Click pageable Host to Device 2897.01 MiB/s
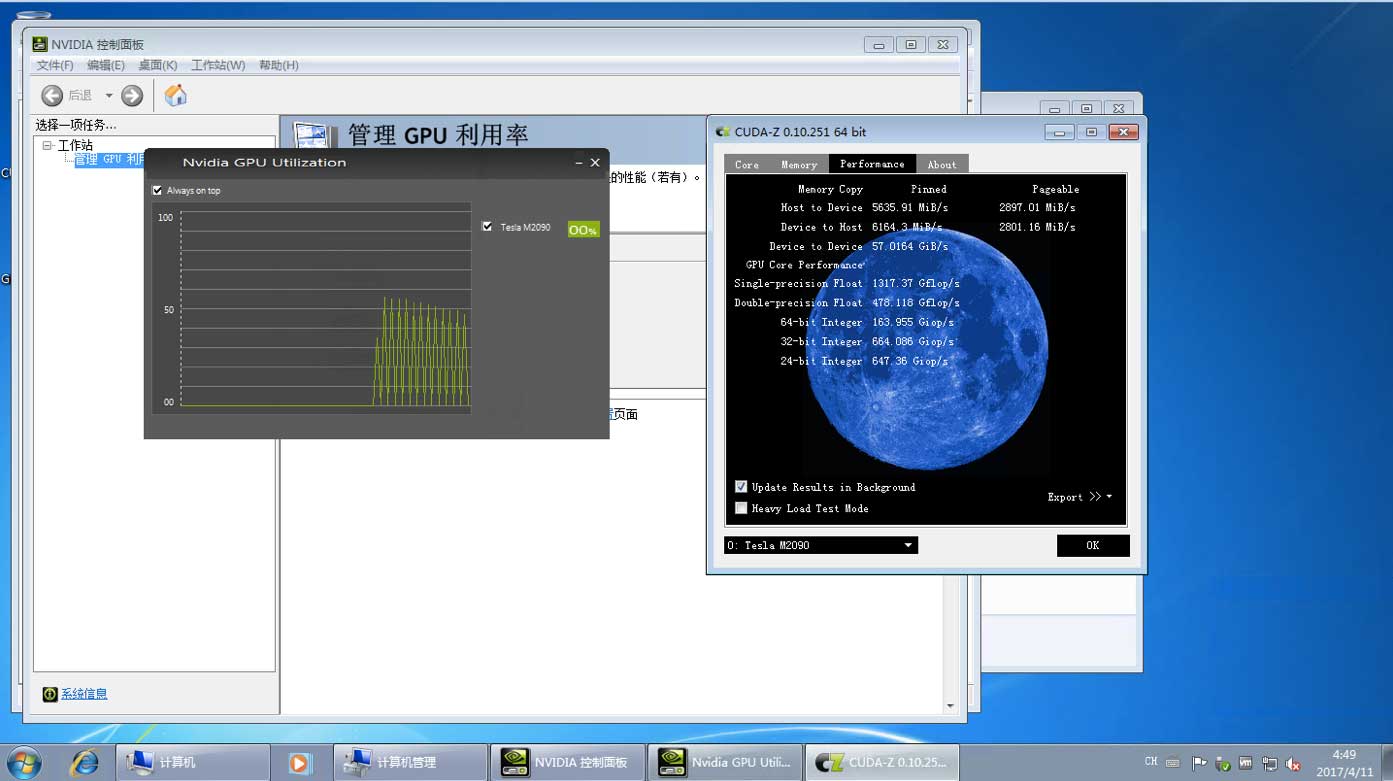This screenshot has width=1393, height=781. [x=1037, y=208]
